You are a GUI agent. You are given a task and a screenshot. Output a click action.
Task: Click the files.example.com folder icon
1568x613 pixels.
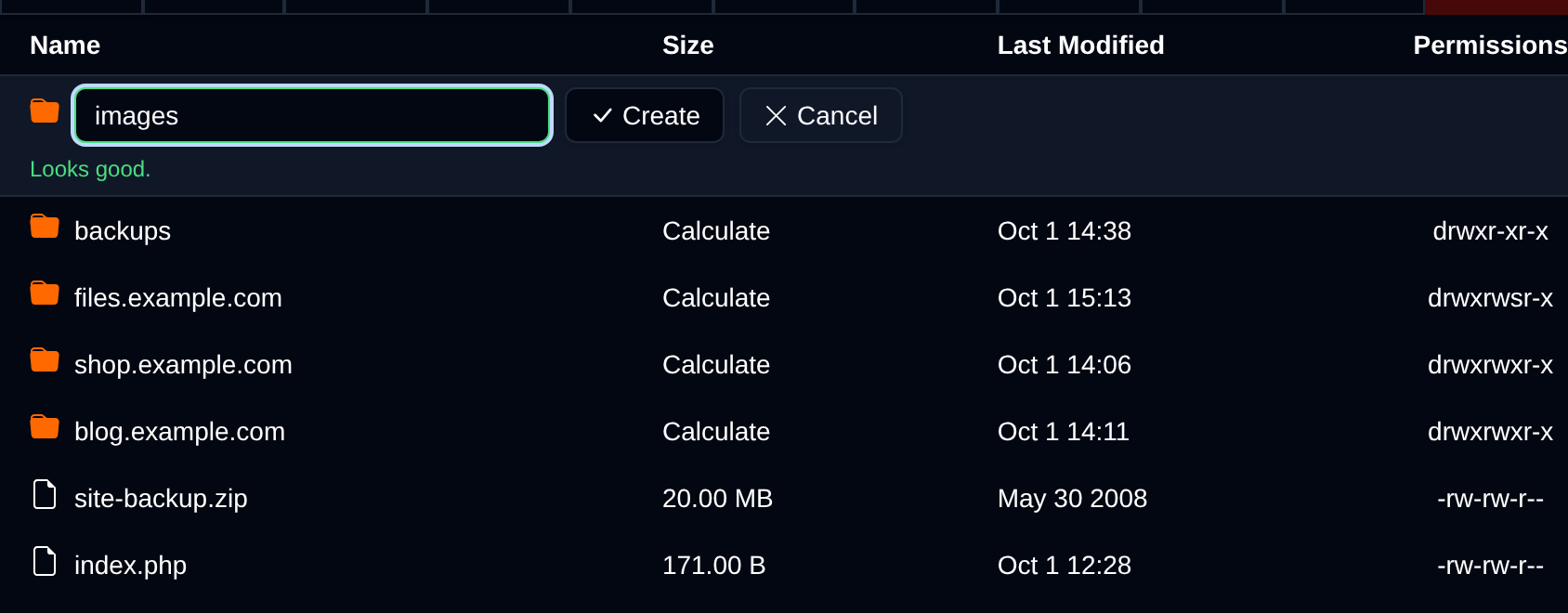[x=45, y=293]
